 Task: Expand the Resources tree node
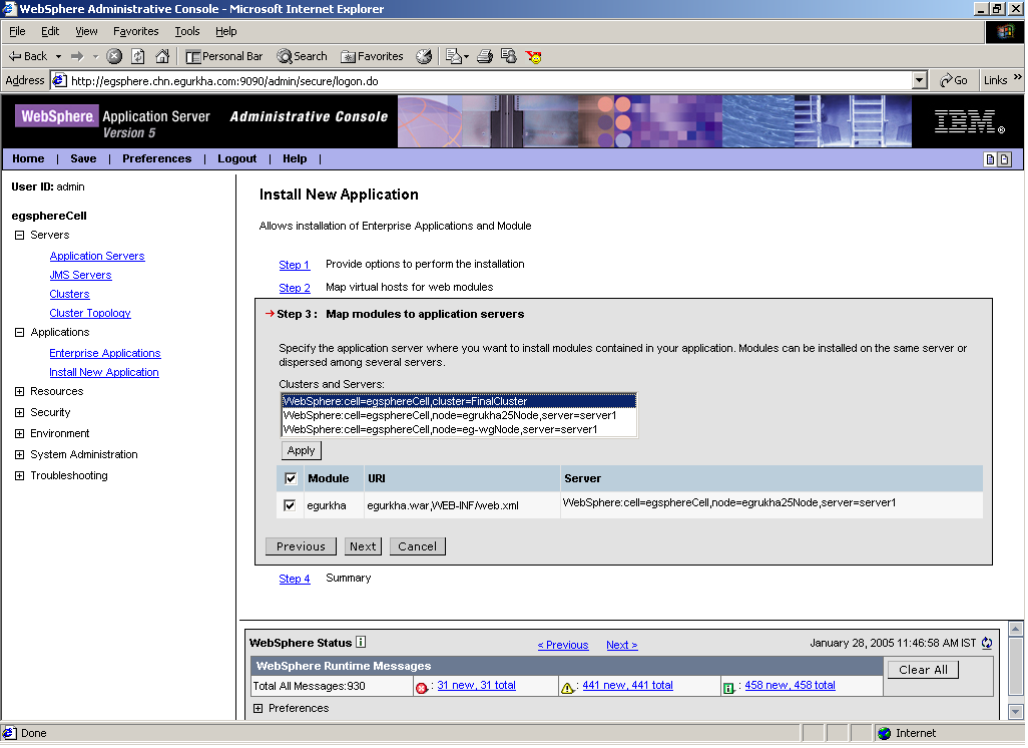pyautogui.click(x=20, y=391)
